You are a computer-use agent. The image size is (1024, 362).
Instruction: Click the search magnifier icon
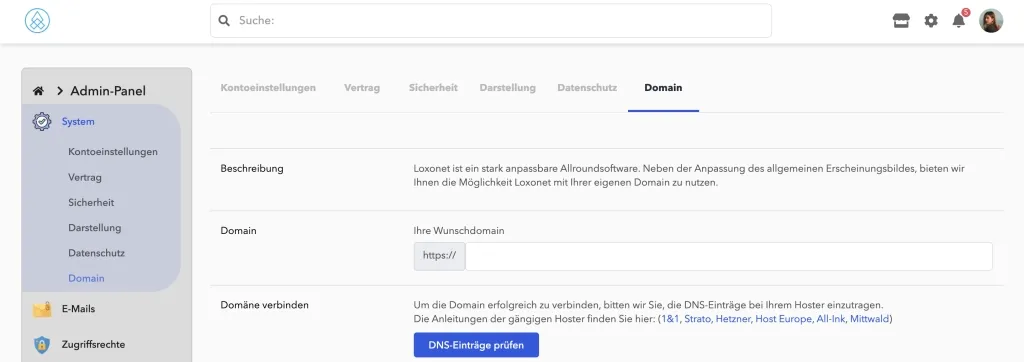(x=224, y=21)
